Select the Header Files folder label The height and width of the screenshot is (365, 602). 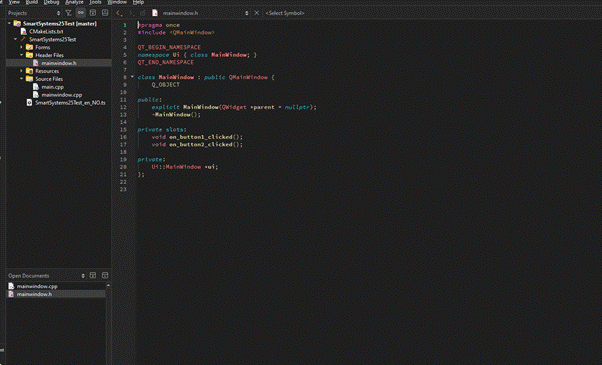pyautogui.click(x=50, y=55)
